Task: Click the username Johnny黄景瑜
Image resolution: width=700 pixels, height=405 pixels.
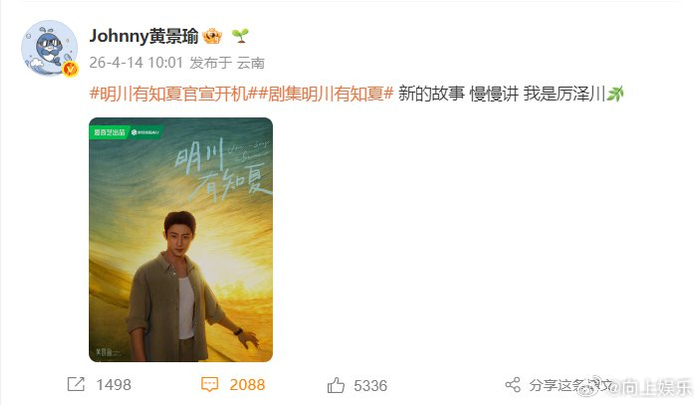Action: pos(144,36)
